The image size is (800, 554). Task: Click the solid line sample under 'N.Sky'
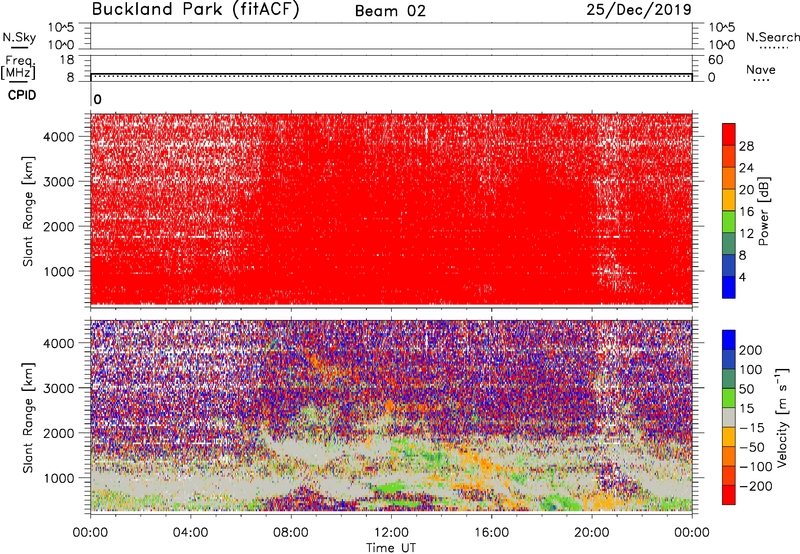[x=19, y=47]
